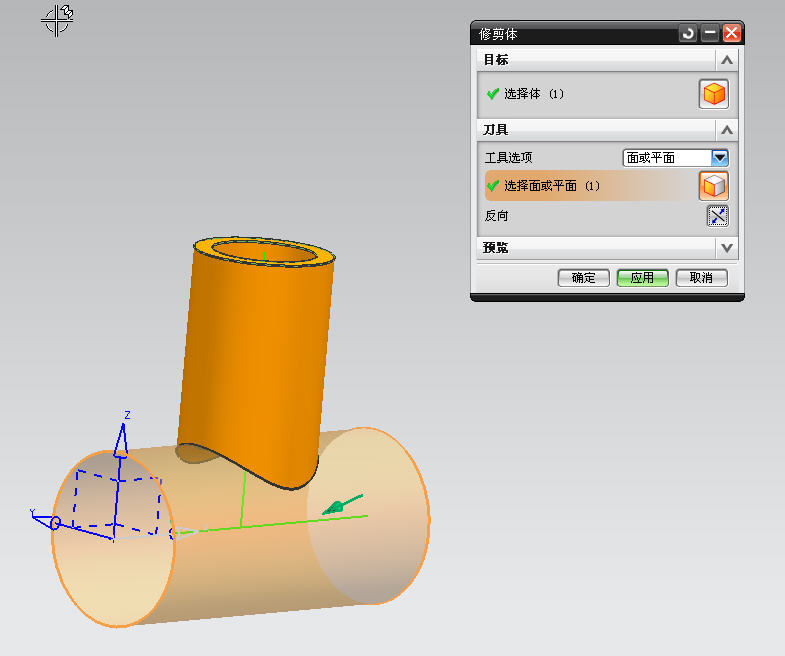Click the Reverse Direction icon
The image size is (785, 656).
click(x=717, y=216)
